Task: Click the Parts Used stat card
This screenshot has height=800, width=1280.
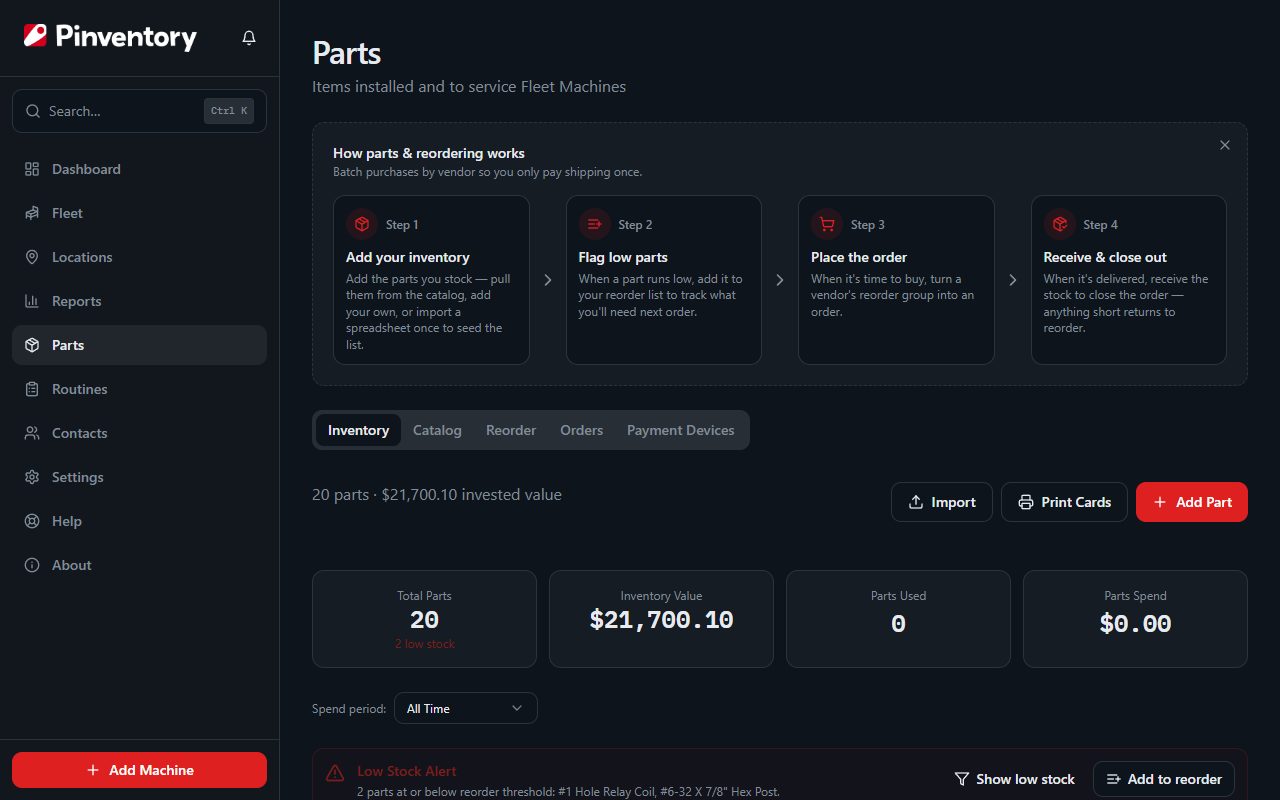Action: click(x=898, y=619)
